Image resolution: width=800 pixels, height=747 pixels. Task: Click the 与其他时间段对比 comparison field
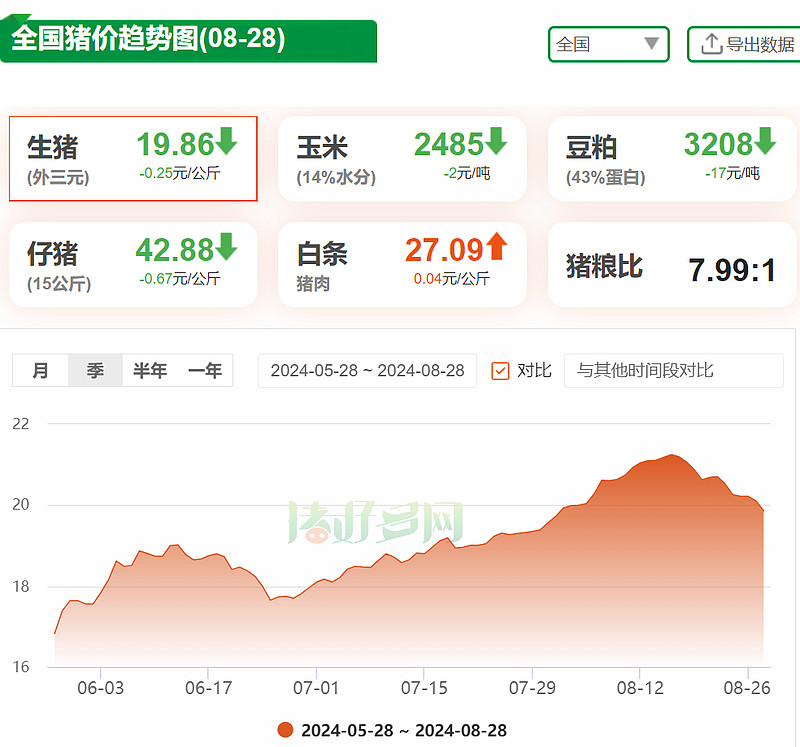(673, 370)
